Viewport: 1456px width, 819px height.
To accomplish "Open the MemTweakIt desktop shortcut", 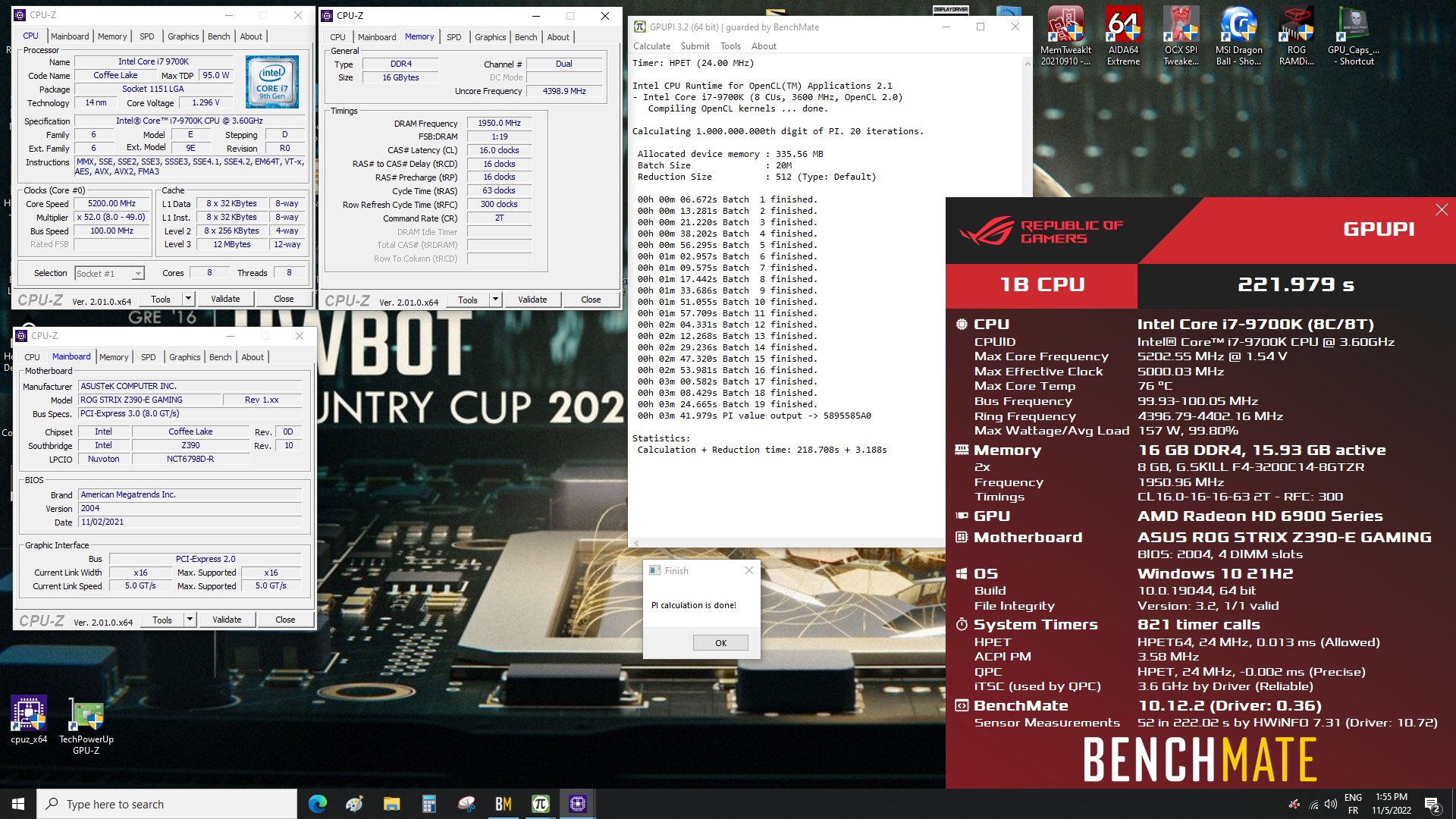I will point(1065,36).
